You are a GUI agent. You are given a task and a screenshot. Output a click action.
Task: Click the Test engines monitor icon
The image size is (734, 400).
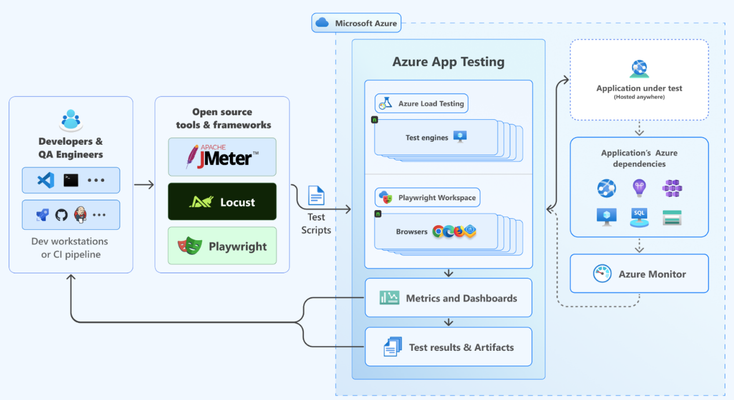[460, 137]
